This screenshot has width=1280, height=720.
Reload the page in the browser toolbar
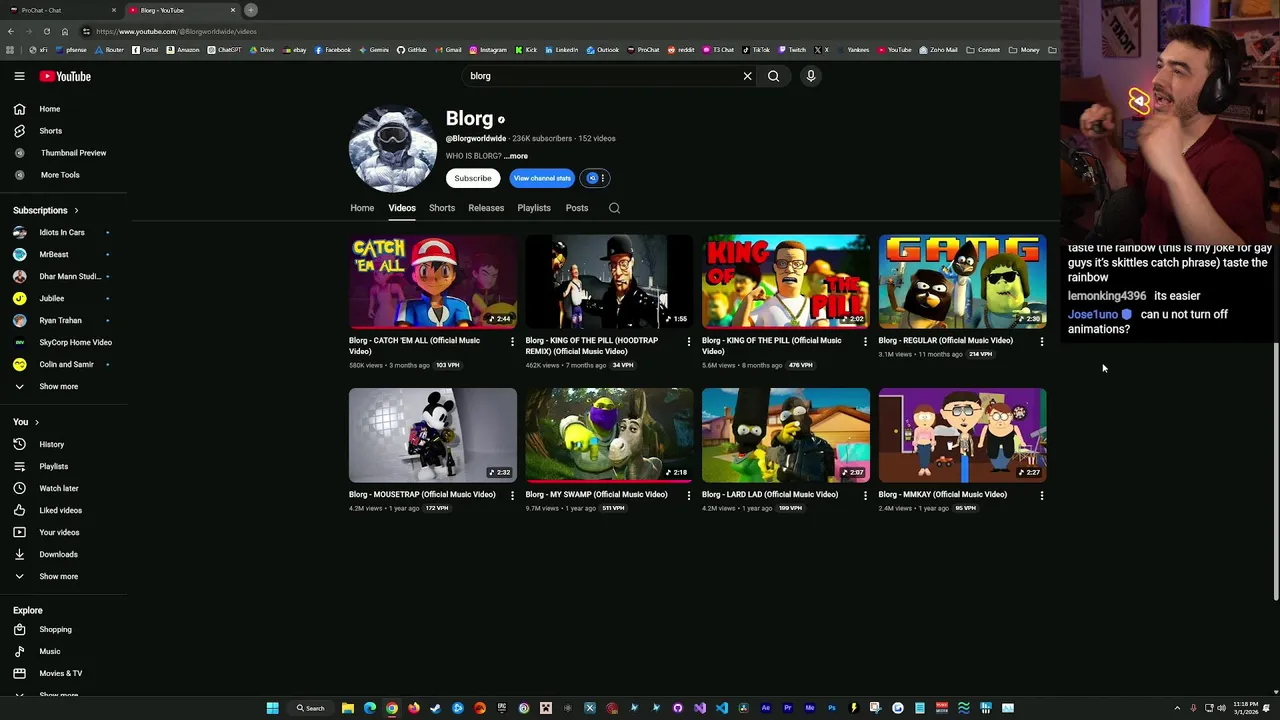[x=46, y=31]
